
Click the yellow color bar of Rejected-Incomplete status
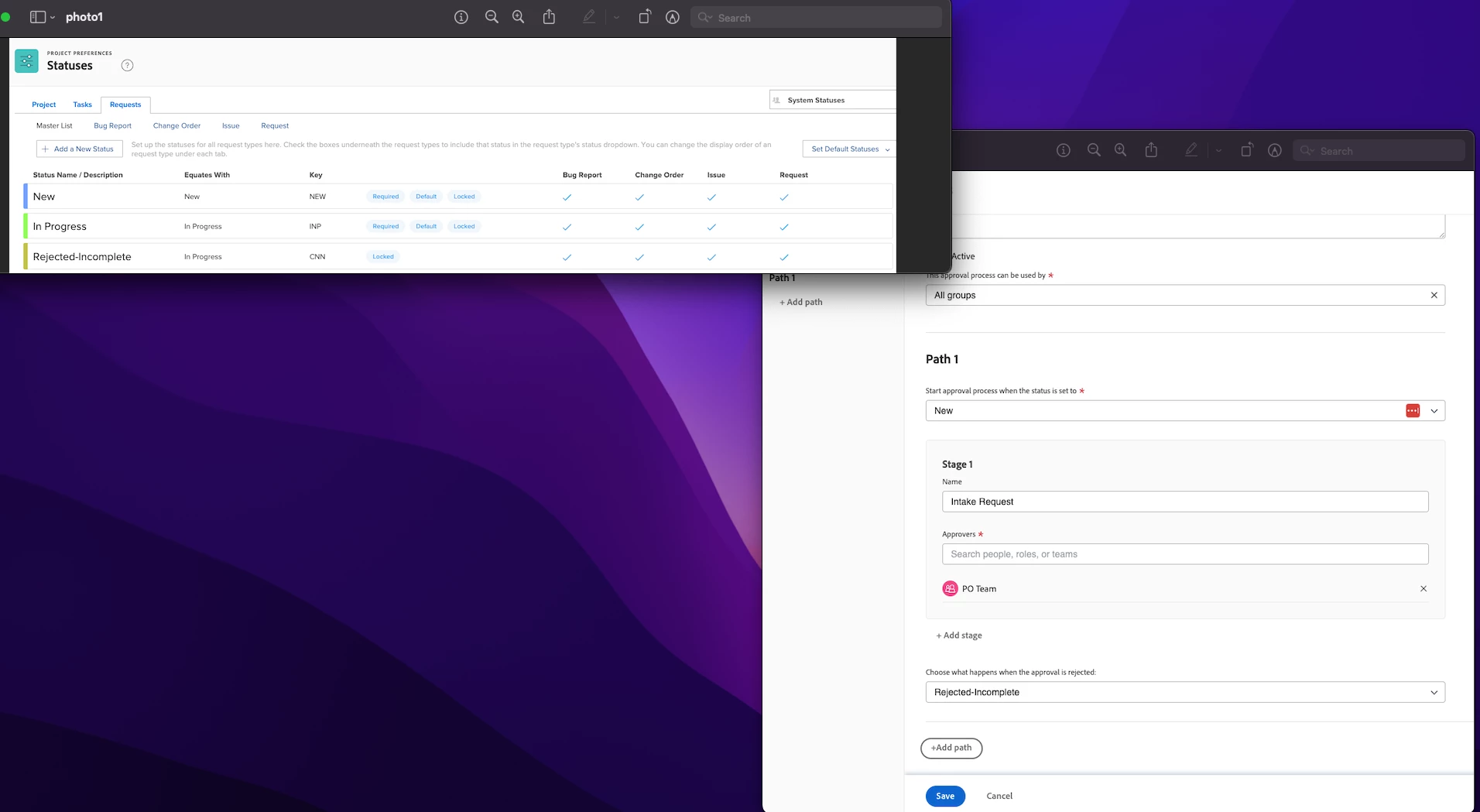pyautogui.click(x=26, y=257)
